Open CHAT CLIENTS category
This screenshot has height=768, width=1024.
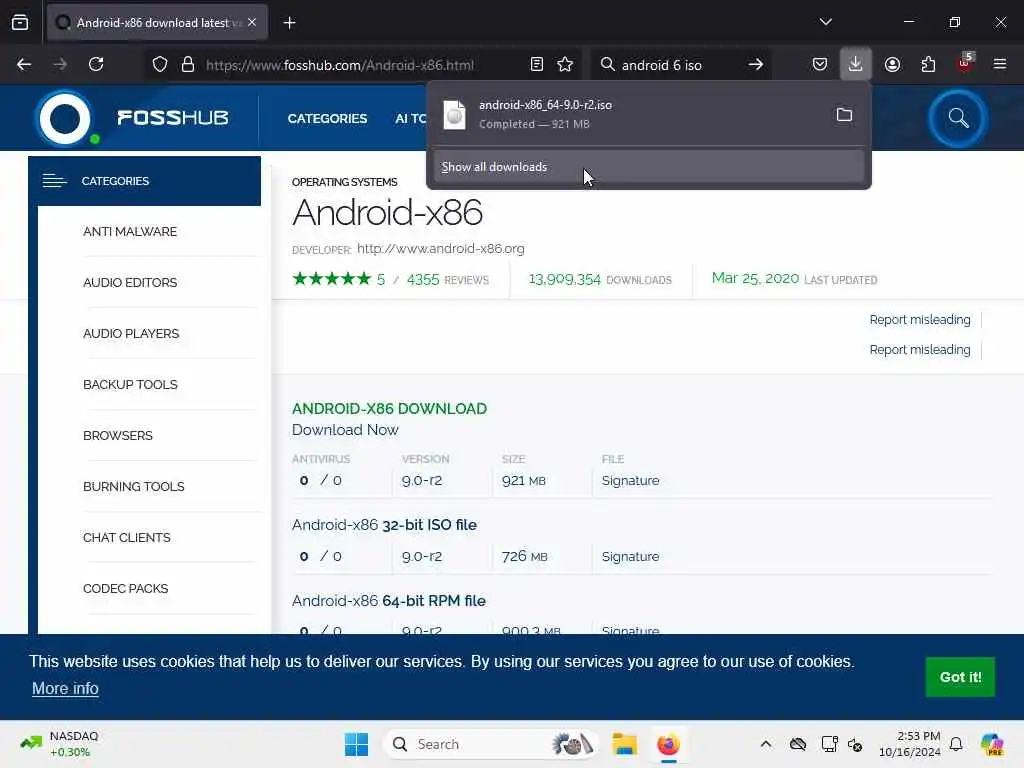[x=127, y=537]
